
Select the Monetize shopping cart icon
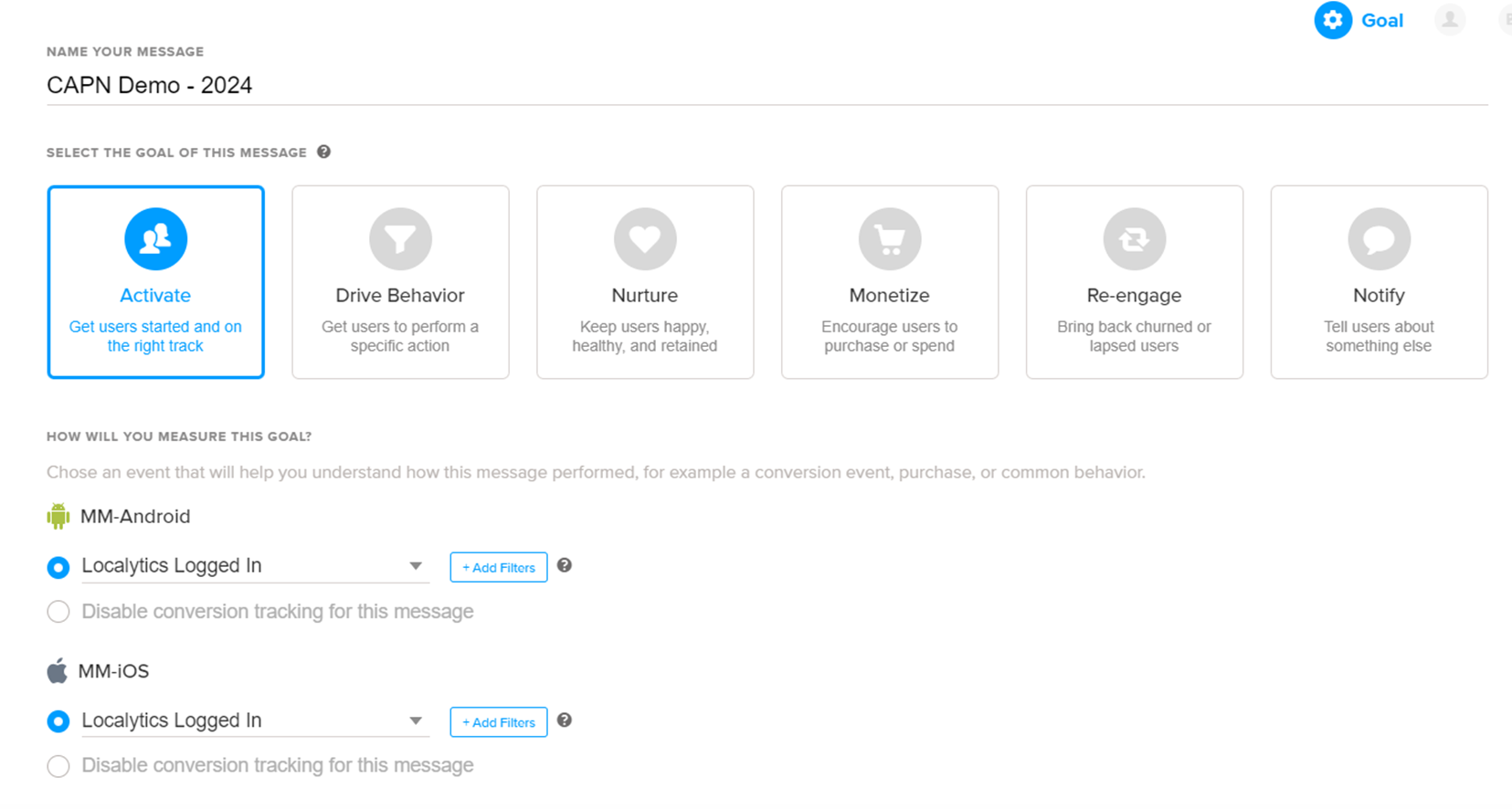[890, 239]
